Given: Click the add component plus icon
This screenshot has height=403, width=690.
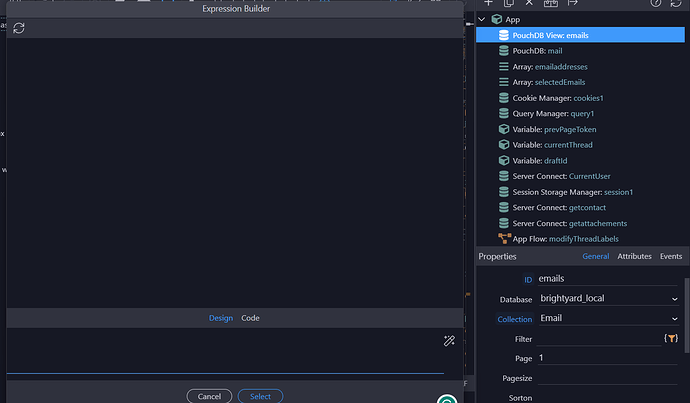Looking at the screenshot, I should tap(490, 3).
